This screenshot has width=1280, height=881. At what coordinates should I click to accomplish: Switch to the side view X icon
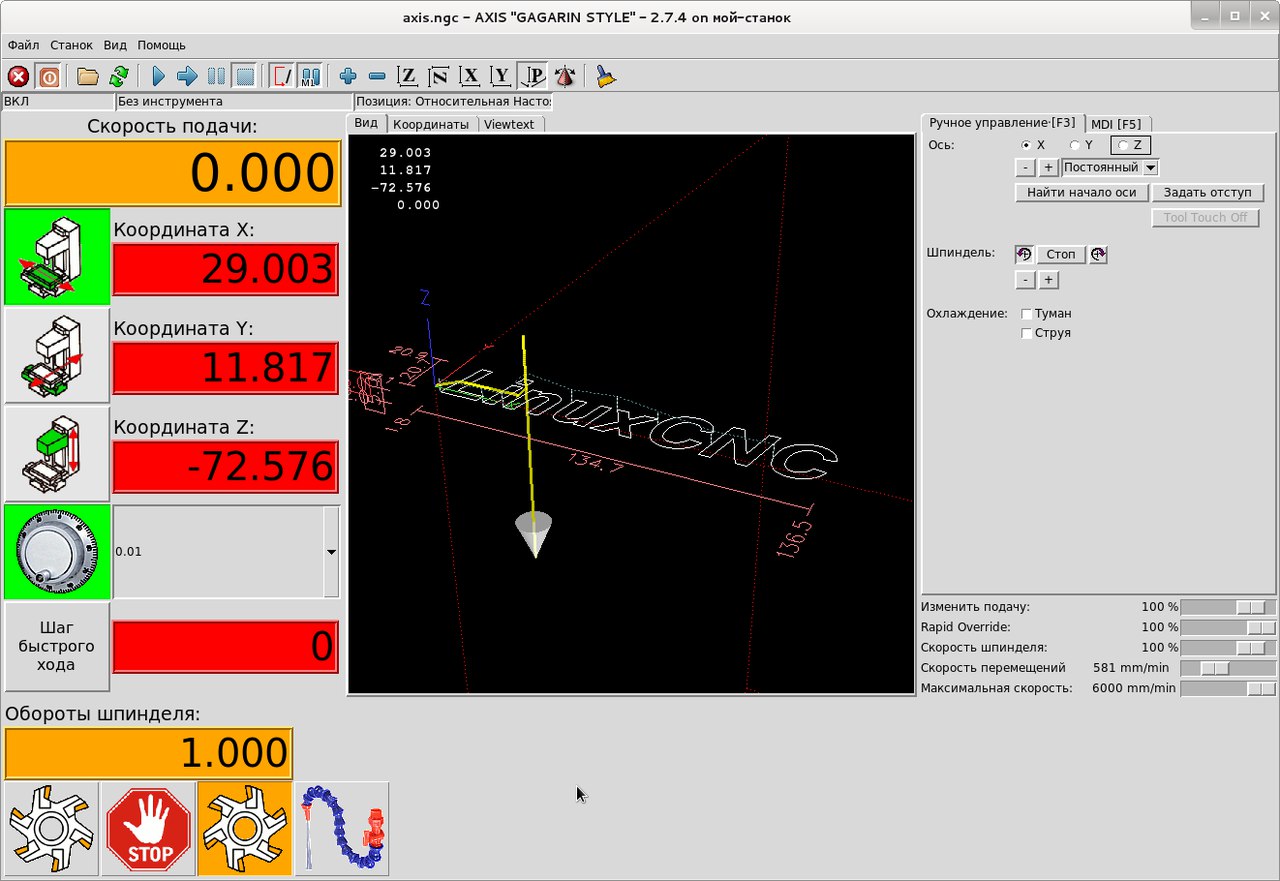[x=470, y=76]
